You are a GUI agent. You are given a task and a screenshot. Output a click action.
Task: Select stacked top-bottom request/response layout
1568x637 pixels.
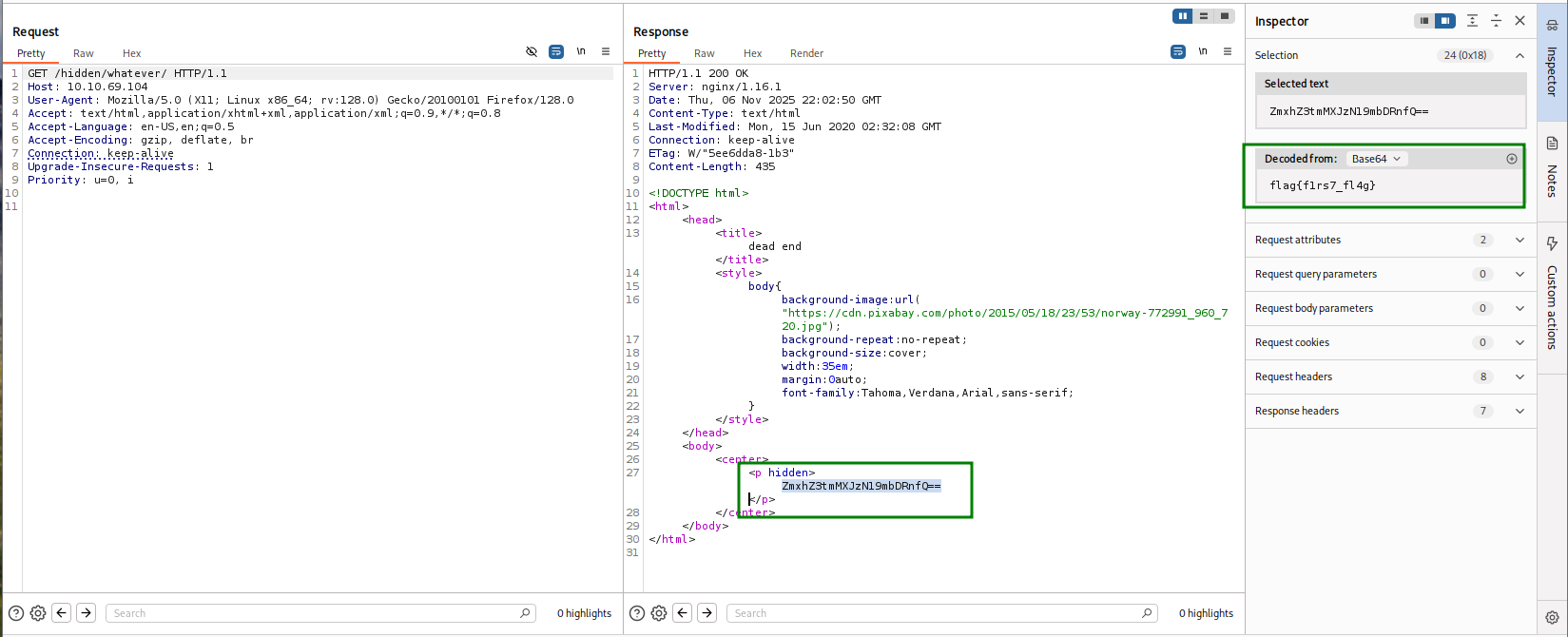(1204, 16)
